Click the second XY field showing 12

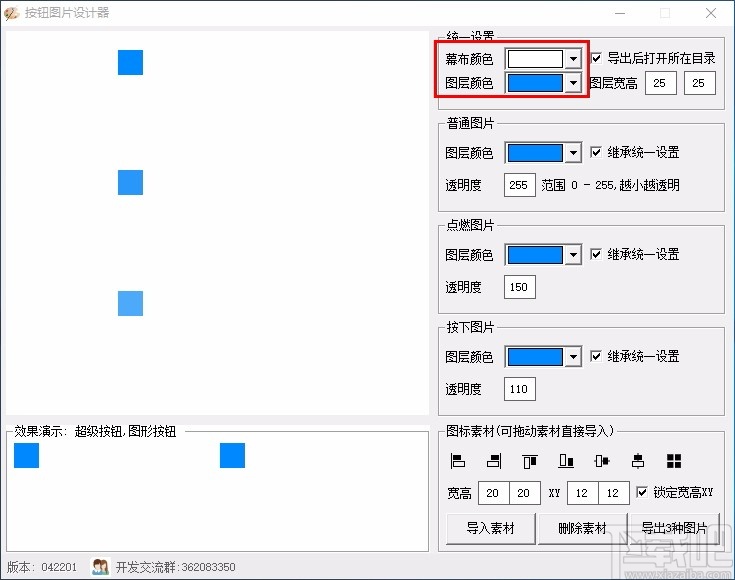click(614, 493)
